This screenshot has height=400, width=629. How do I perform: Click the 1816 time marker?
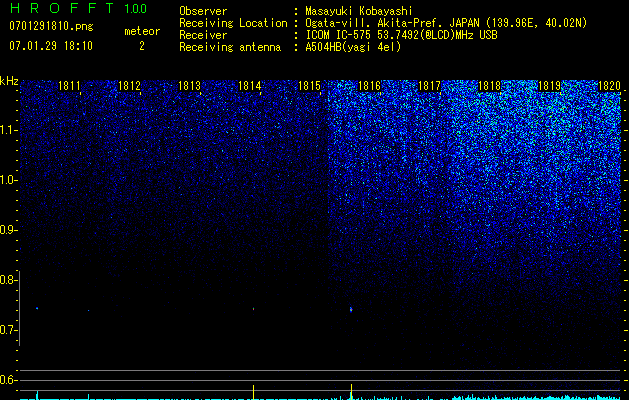pyautogui.click(x=369, y=86)
